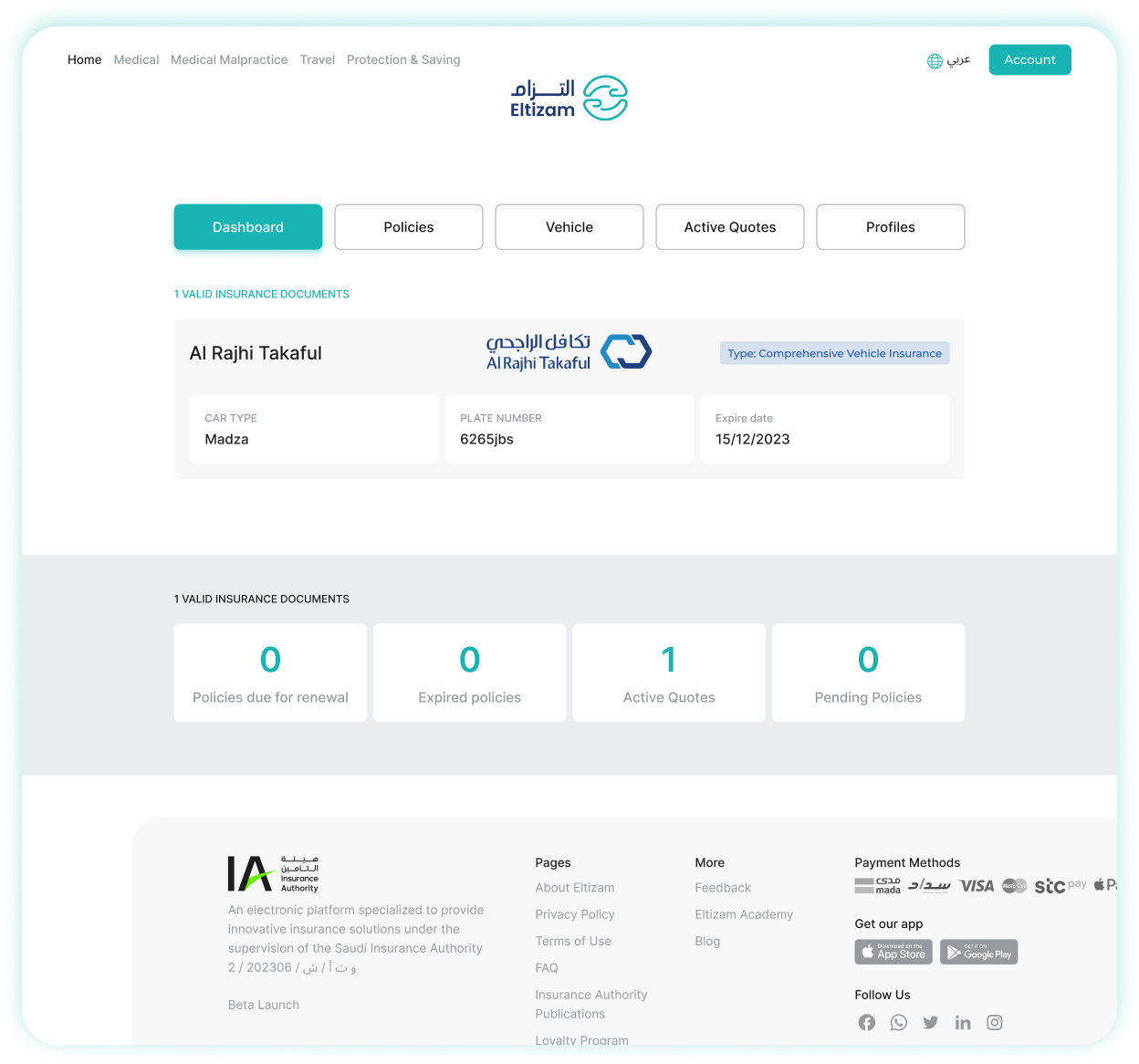The width and height of the screenshot is (1139, 1064).
Task: Click the Al Rajhi Takaful logo
Action: click(569, 352)
